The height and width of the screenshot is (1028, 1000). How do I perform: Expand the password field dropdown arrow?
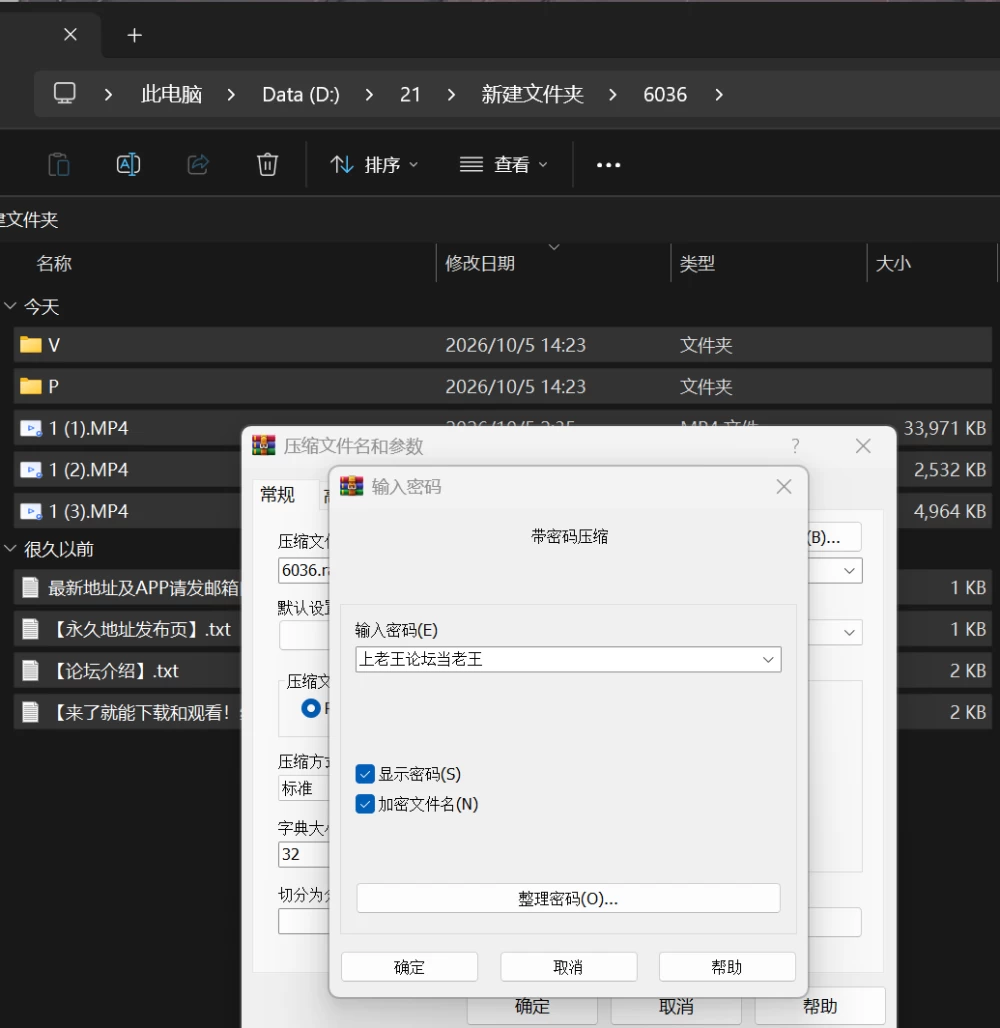(x=768, y=660)
